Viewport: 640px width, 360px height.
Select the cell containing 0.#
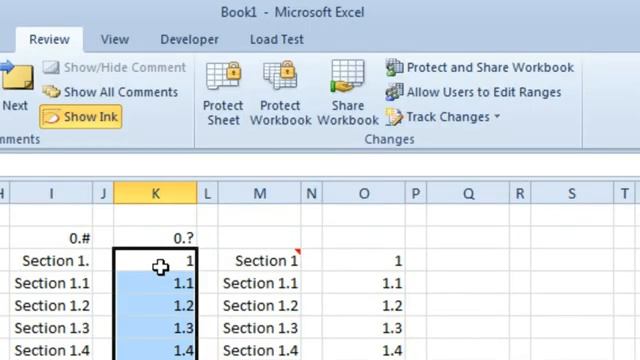51,238
